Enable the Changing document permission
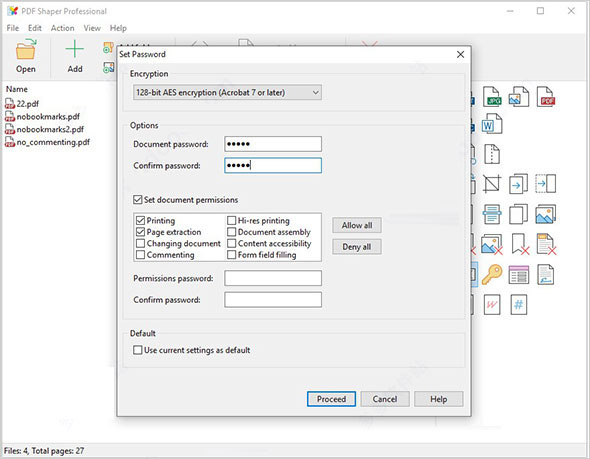This screenshot has width=590, height=459. tap(140, 243)
